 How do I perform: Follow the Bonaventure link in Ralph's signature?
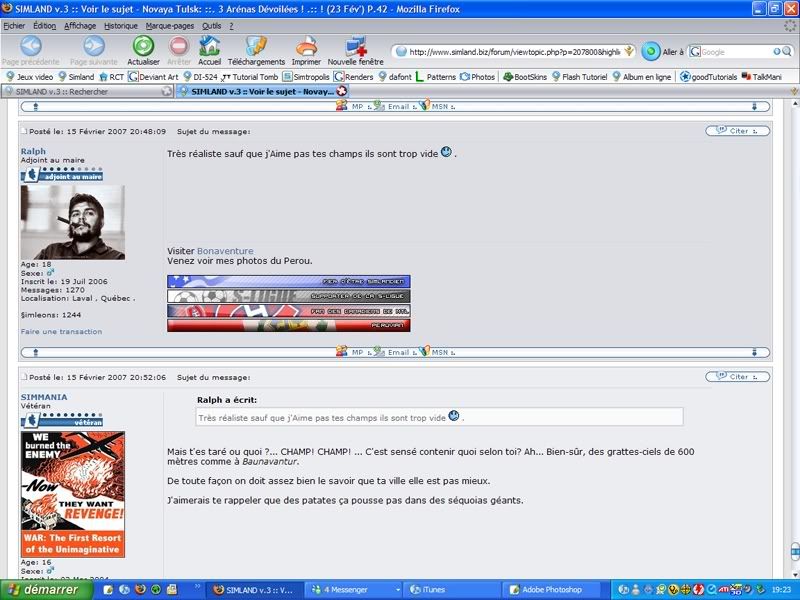[x=225, y=251]
